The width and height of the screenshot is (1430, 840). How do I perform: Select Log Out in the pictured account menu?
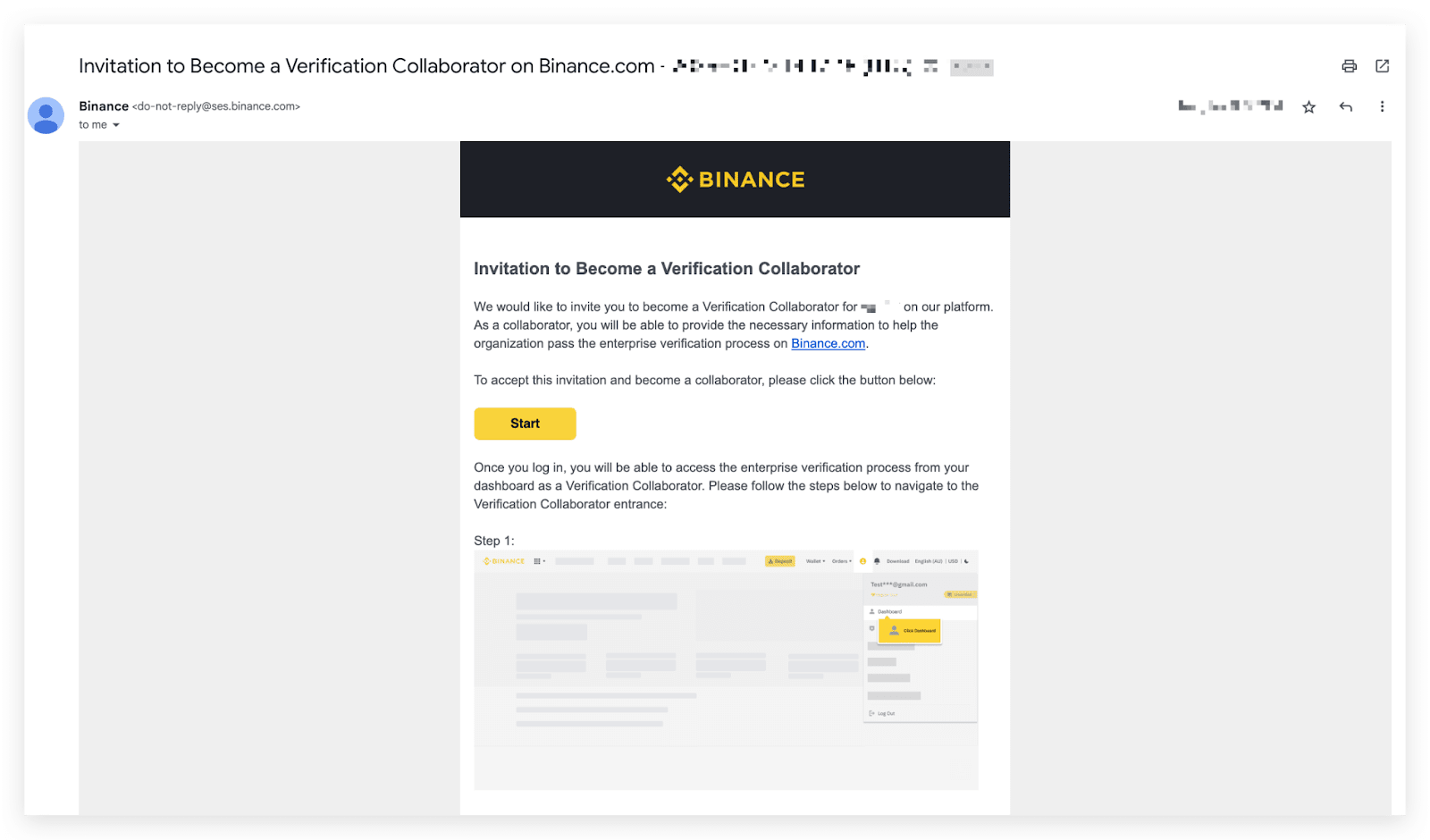click(x=885, y=713)
